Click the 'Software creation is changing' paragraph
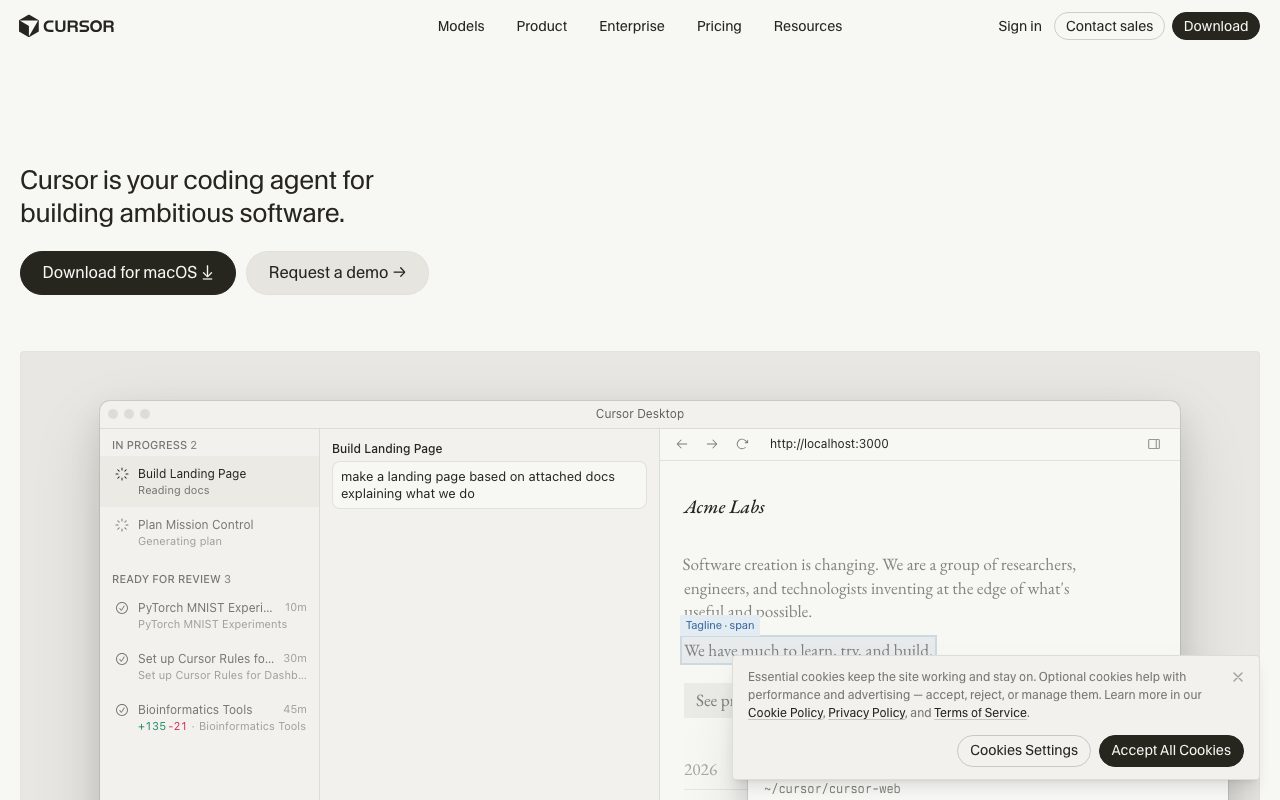 click(x=879, y=588)
